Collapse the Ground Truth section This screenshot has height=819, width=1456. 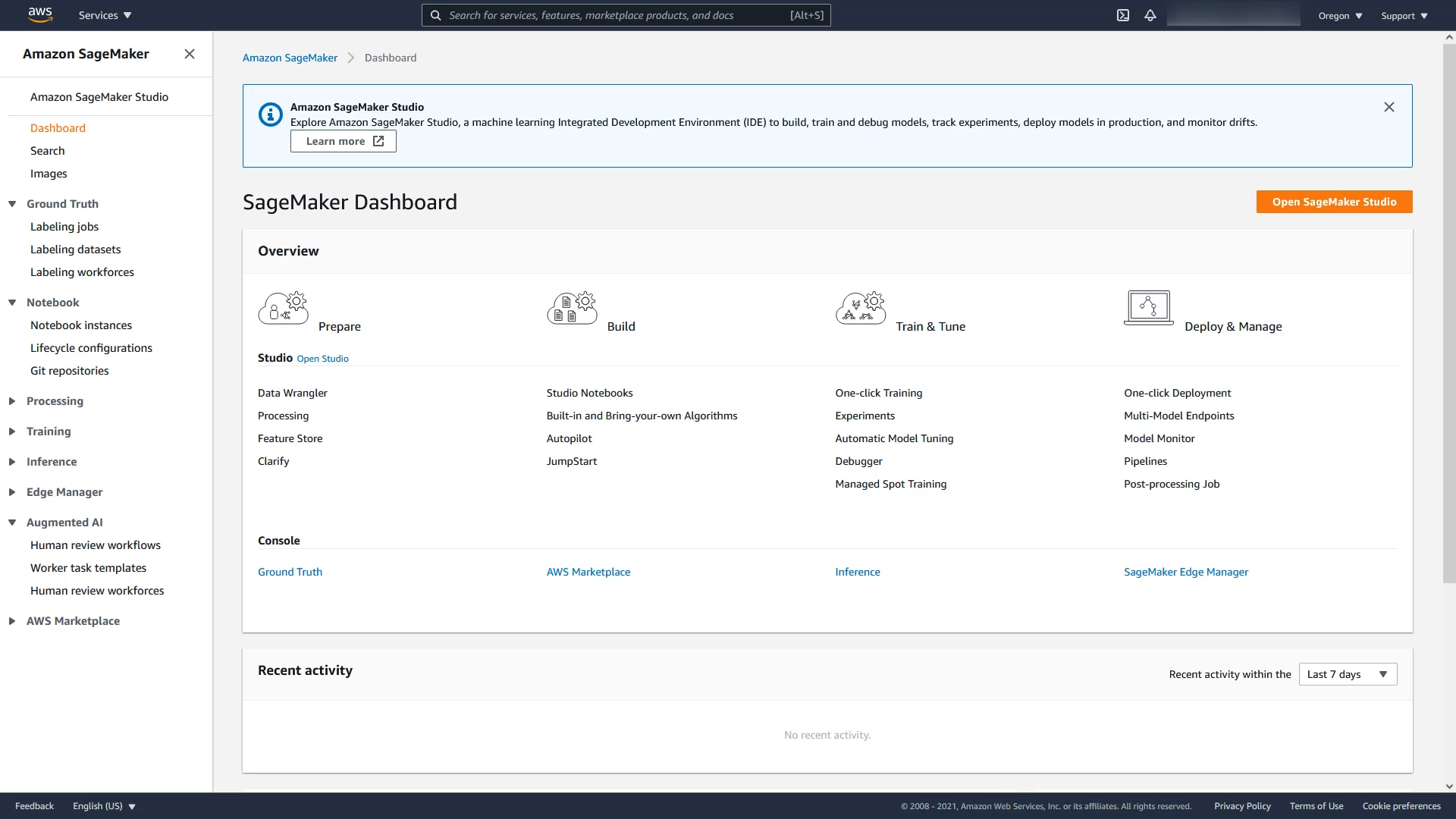point(12,204)
